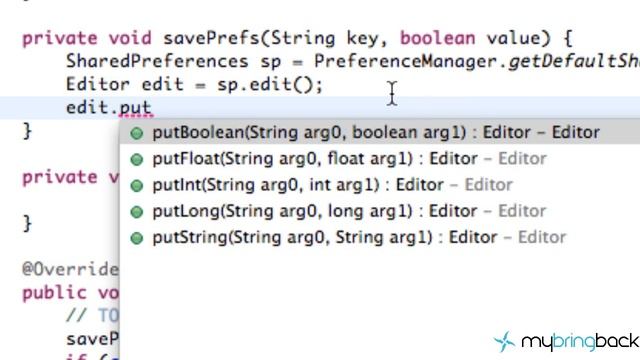Viewport: 640px width, 360px height.
Task: Select putLong autocomplete entry
Action: (380, 211)
